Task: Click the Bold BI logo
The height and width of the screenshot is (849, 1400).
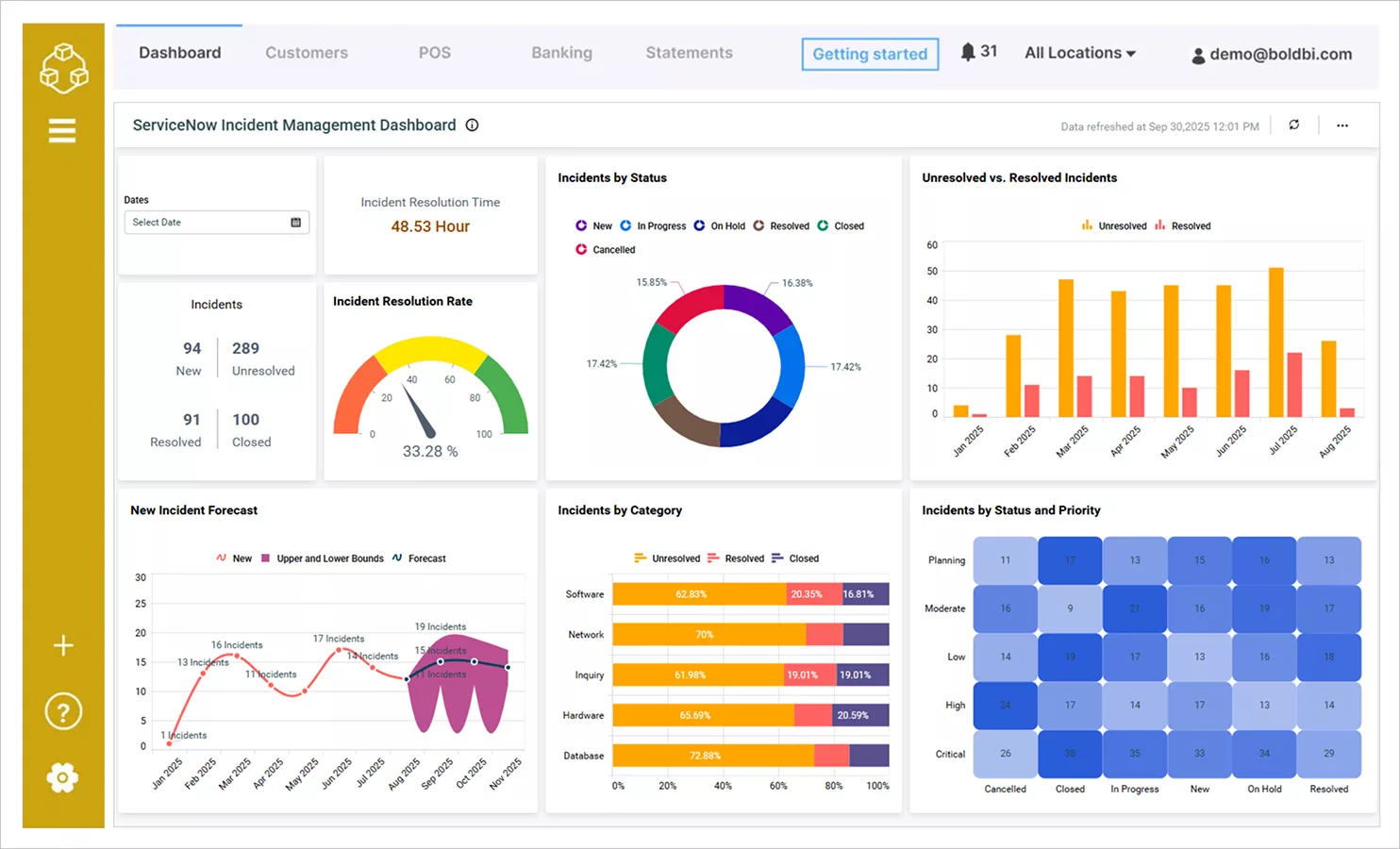Action: point(62,66)
